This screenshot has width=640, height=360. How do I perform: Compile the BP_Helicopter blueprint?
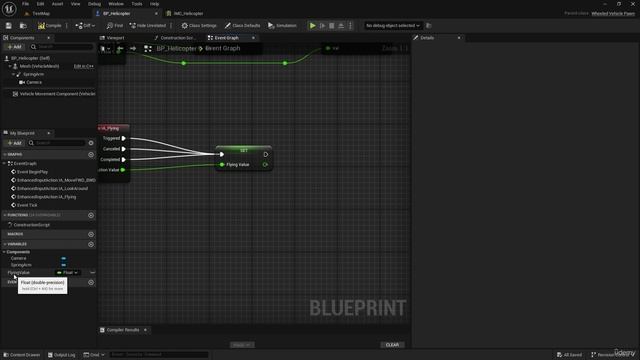[x=50, y=26]
